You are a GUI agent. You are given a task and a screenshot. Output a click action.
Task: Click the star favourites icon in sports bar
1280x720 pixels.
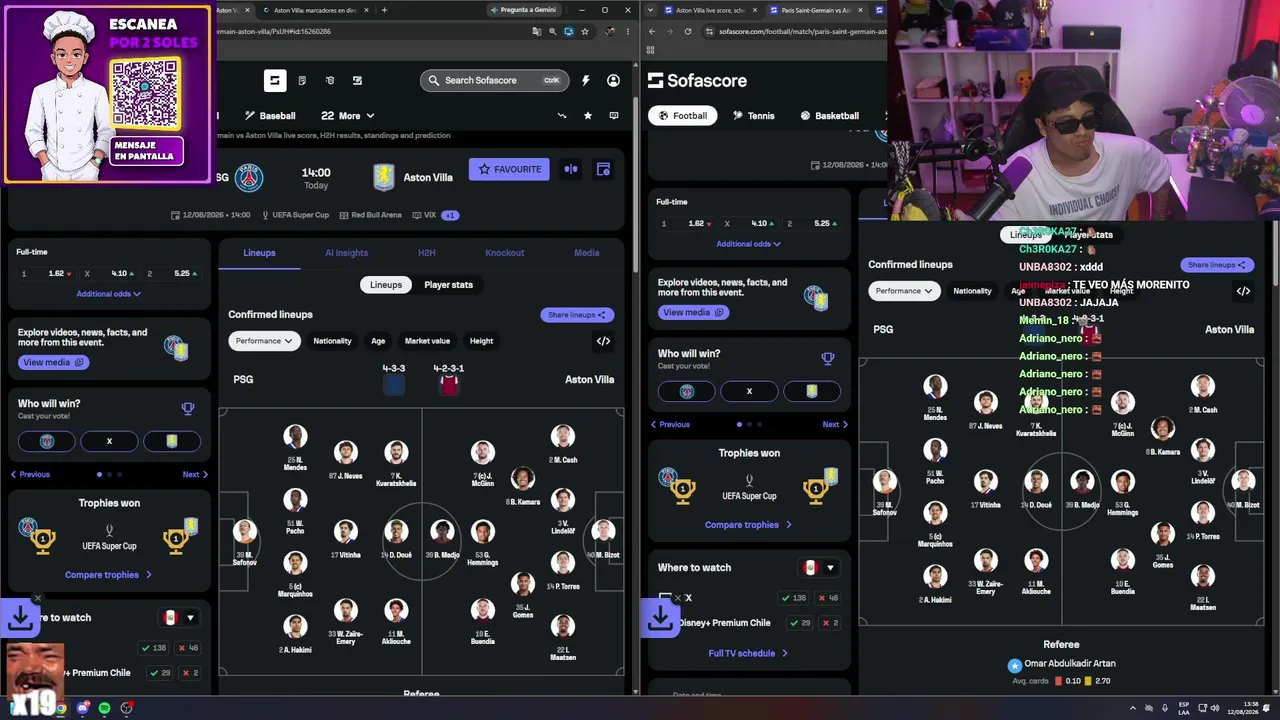588,116
